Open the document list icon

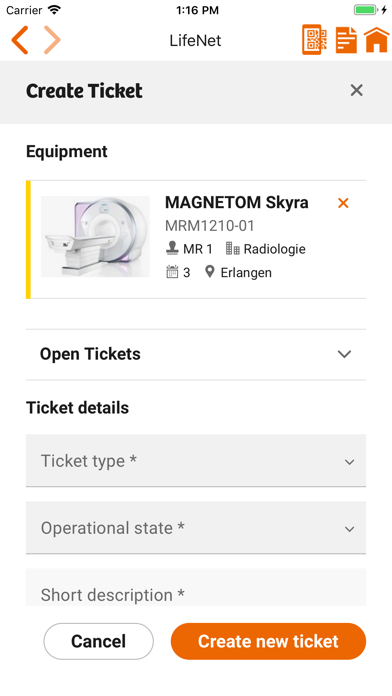346,40
